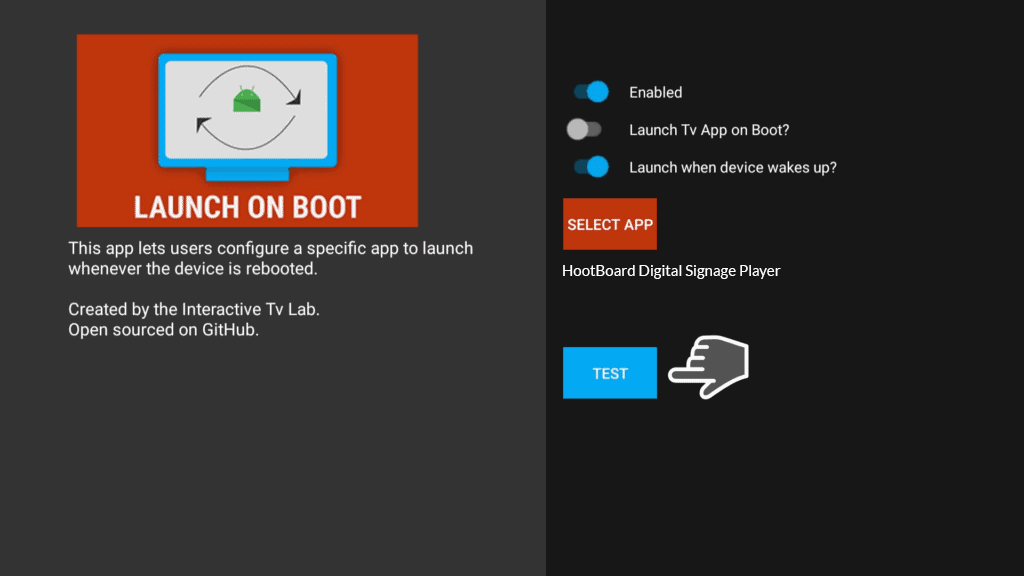Click the green Android robot icon

coord(245,99)
